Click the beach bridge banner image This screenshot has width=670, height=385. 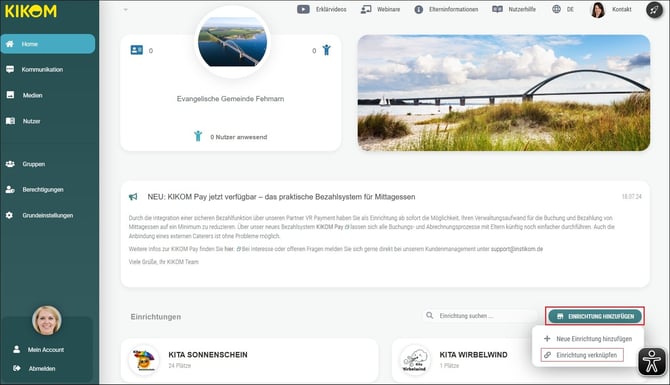click(504, 93)
